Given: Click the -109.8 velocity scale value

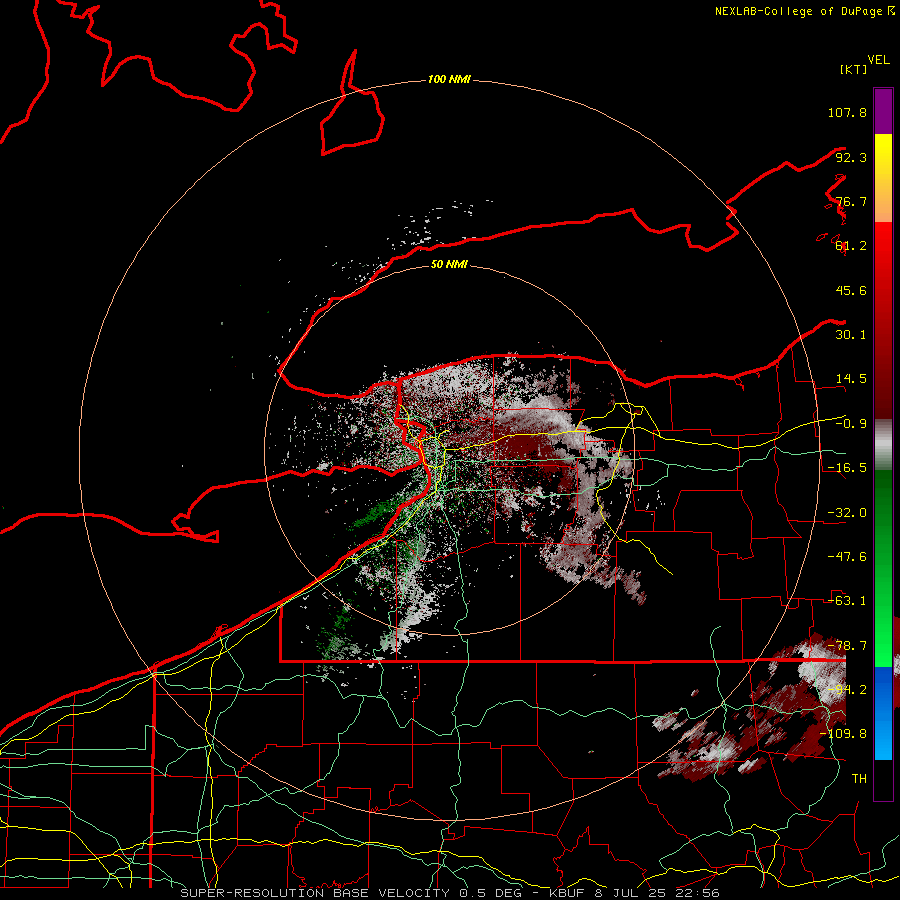Looking at the screenshot, I should (843, 734).
